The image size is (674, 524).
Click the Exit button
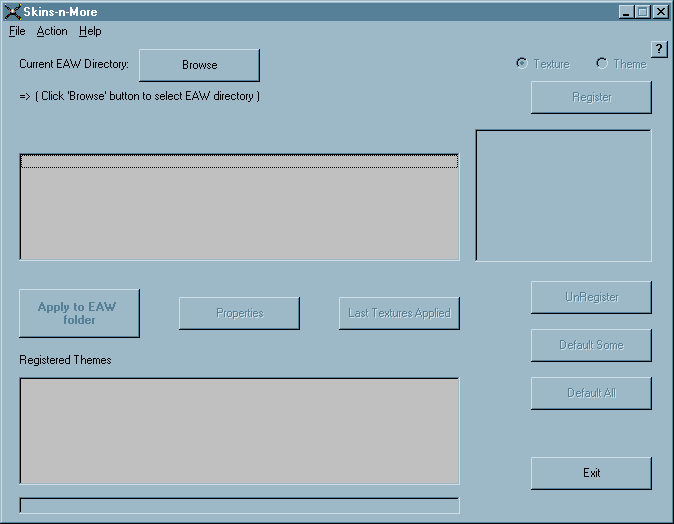[591, 473]
